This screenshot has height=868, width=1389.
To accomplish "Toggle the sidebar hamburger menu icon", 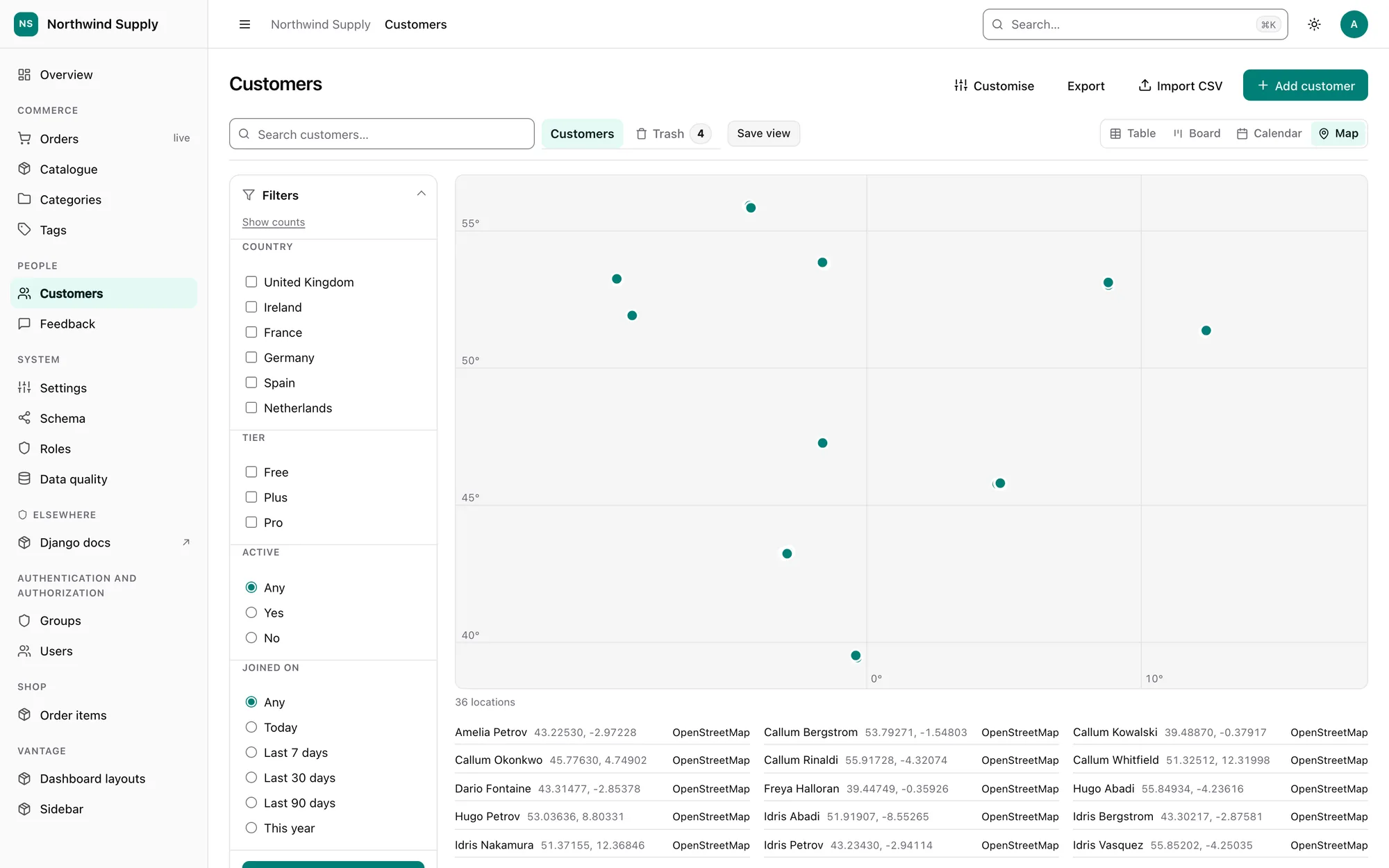I will pyautogui.click(x=244, y=24).
